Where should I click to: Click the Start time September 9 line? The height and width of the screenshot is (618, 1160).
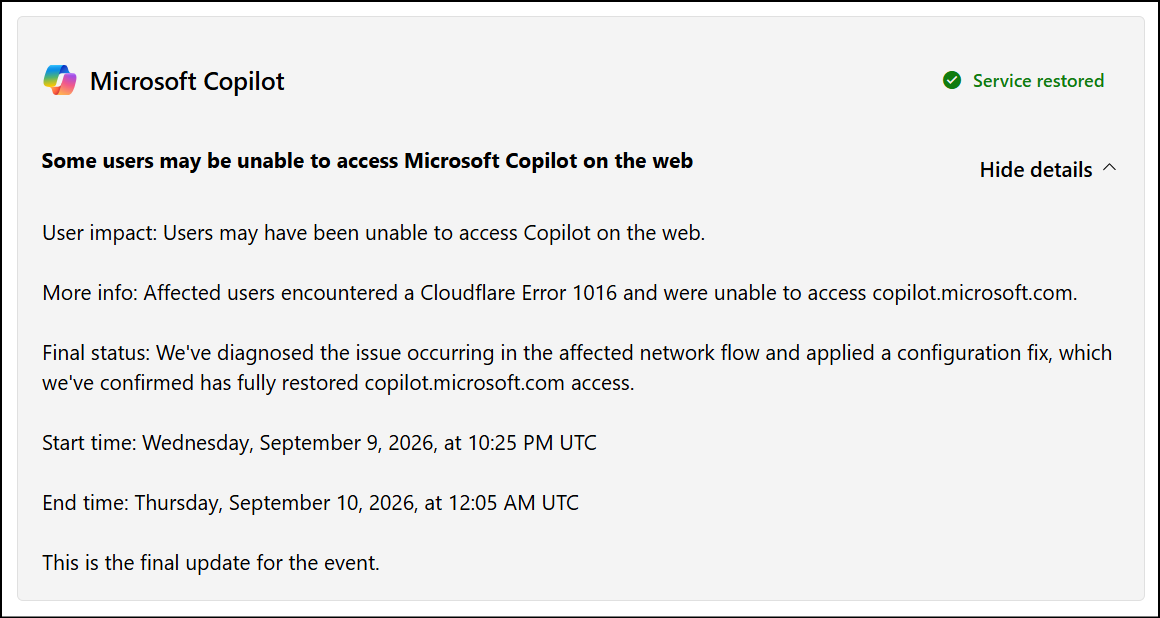320,443
